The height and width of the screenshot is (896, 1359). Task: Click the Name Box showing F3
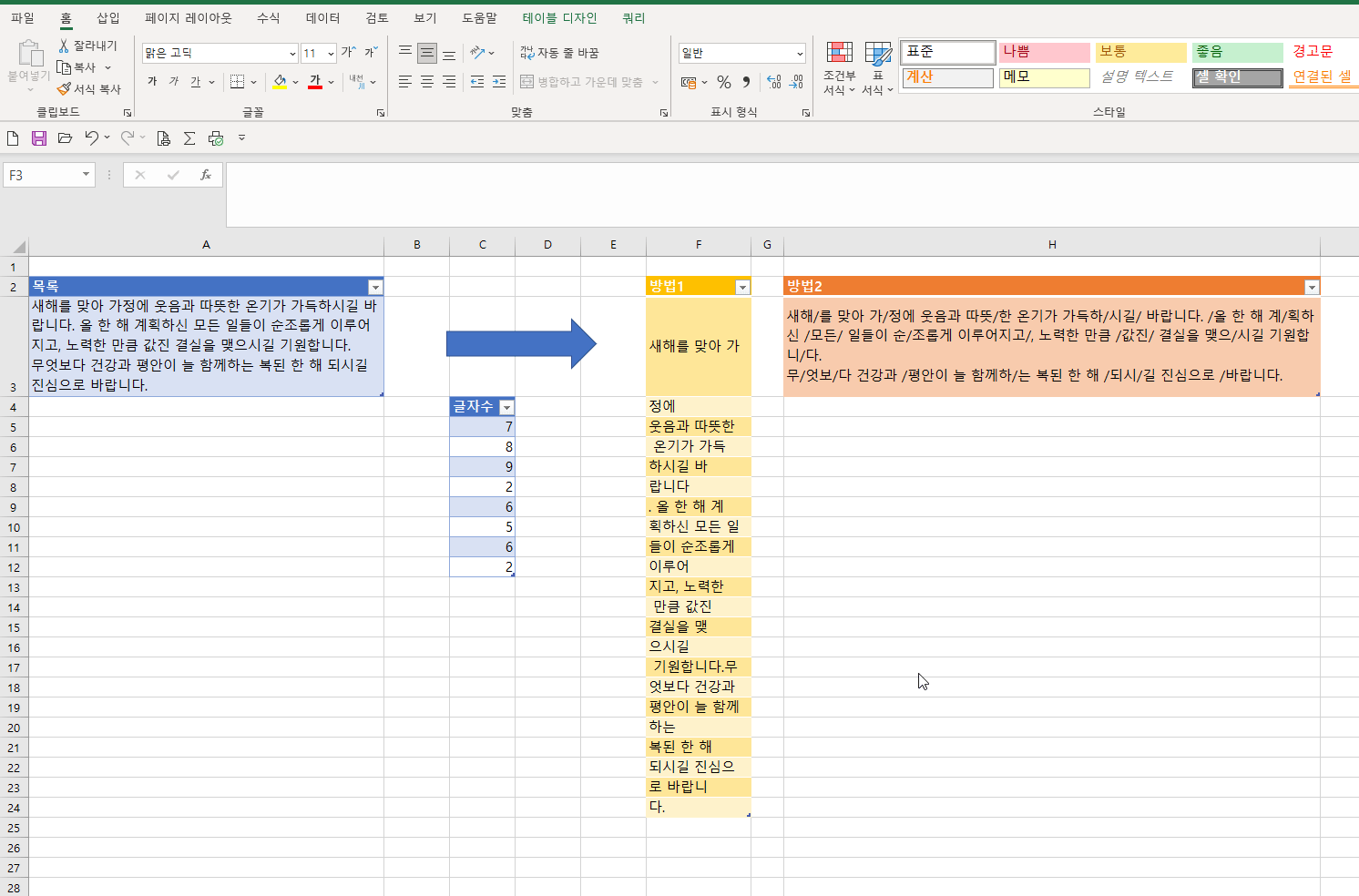click(x=43, y=175)
